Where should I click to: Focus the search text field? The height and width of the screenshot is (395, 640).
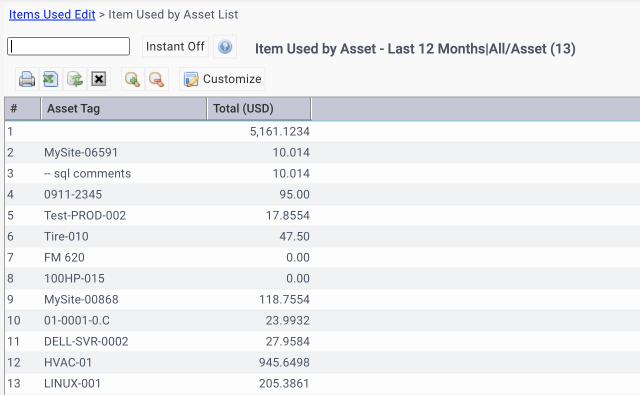coord(69,46)
